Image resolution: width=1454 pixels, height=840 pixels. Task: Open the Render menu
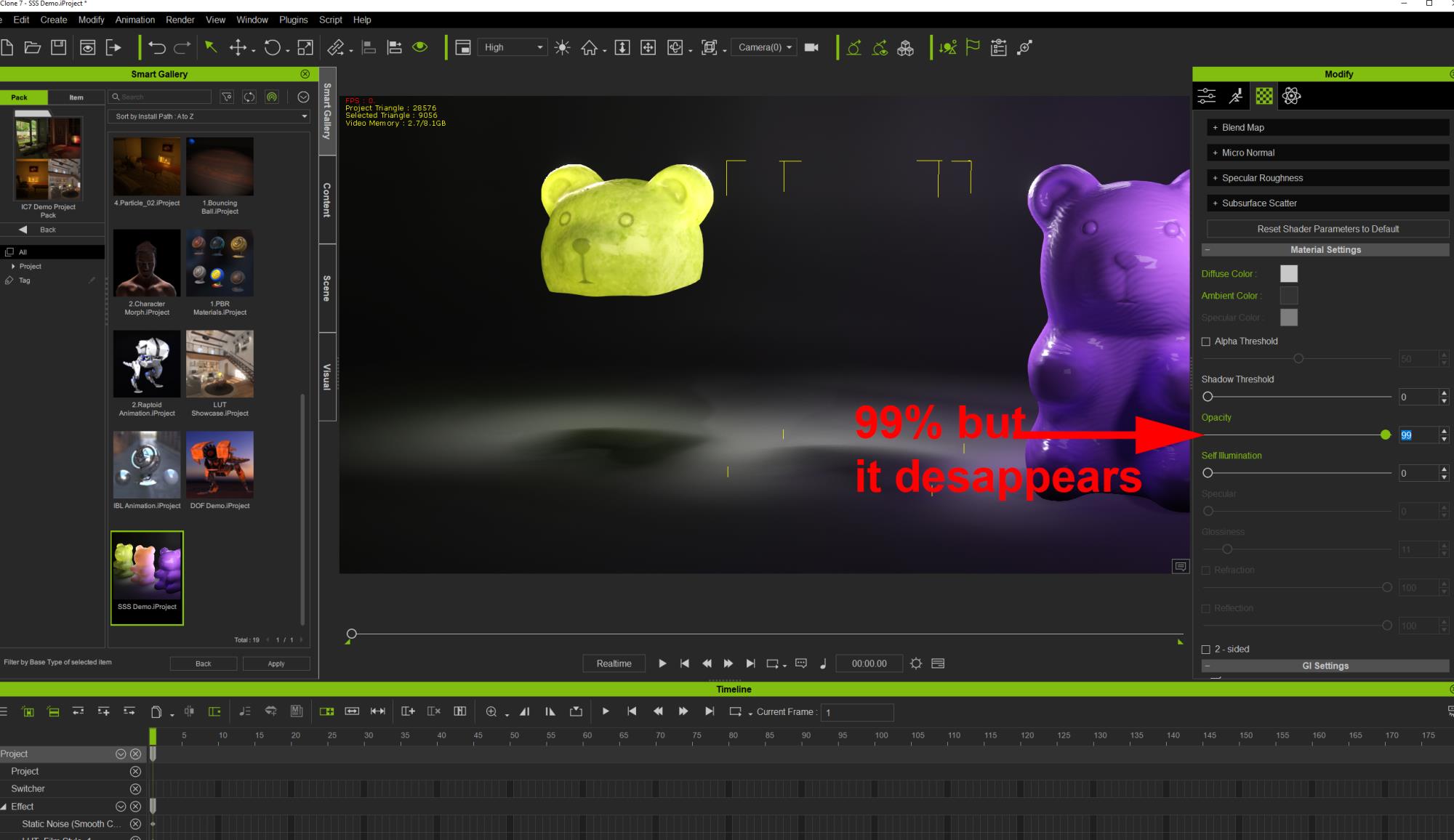(x=180, y=20)
